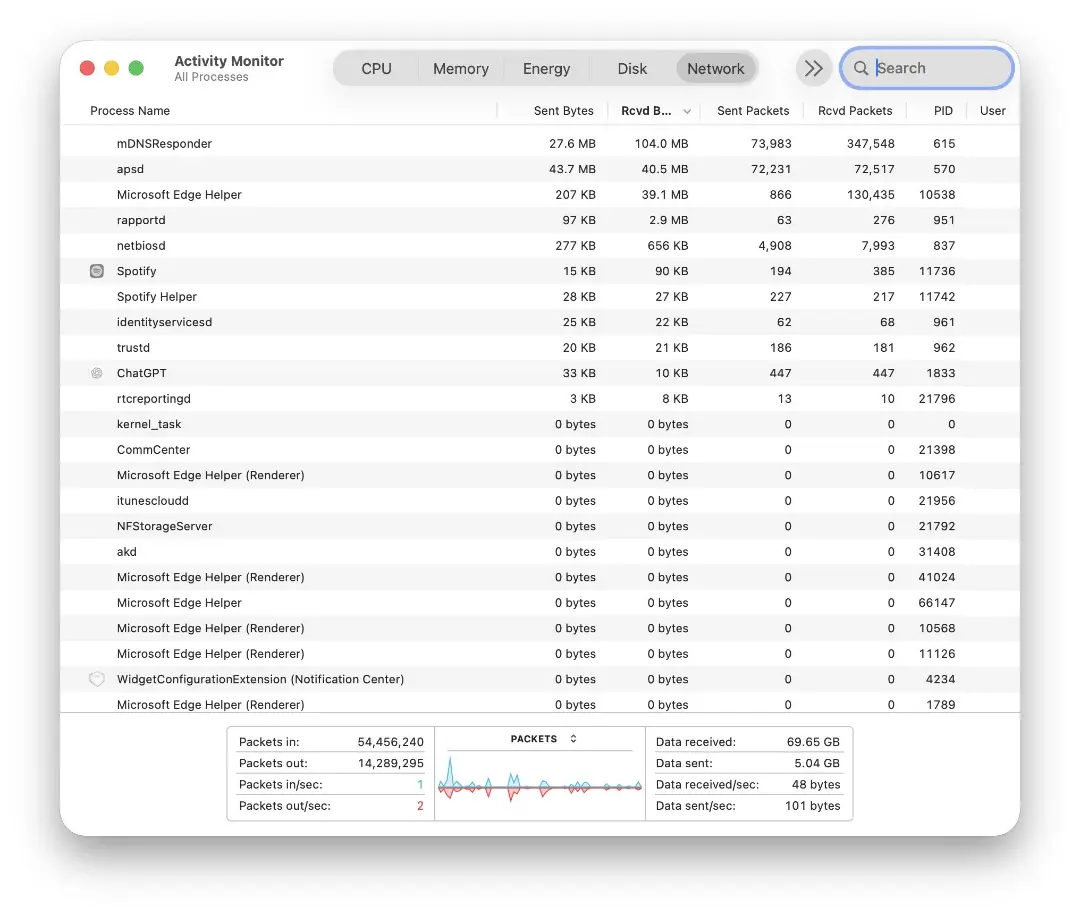Select the Network tab
This screenshot has width=1080, height=915.
[x=716, y=68]
